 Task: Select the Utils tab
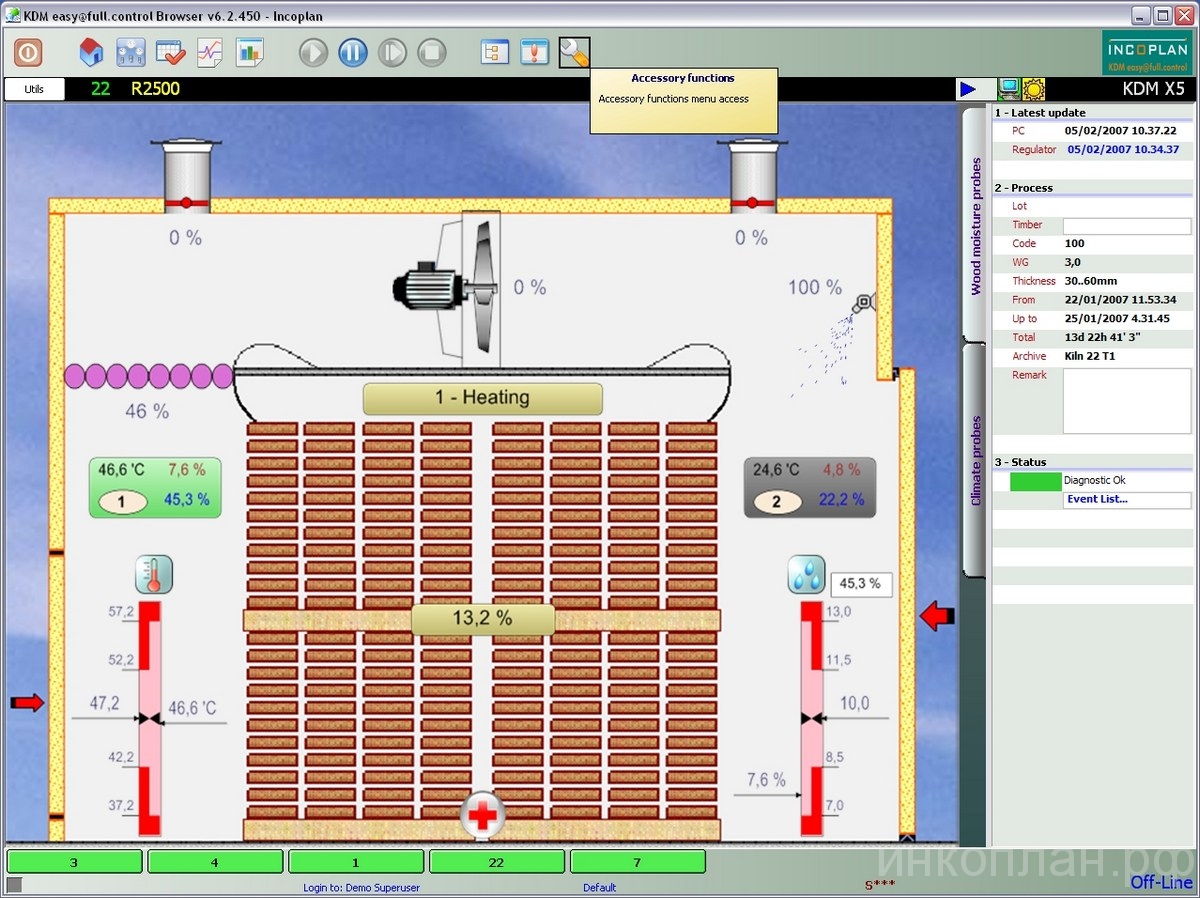(x=34, y=89)
